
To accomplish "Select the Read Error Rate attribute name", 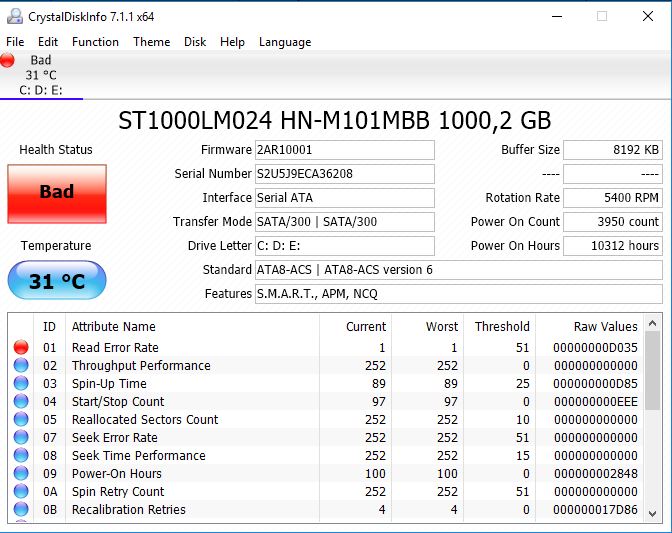I will pos(115,347).
